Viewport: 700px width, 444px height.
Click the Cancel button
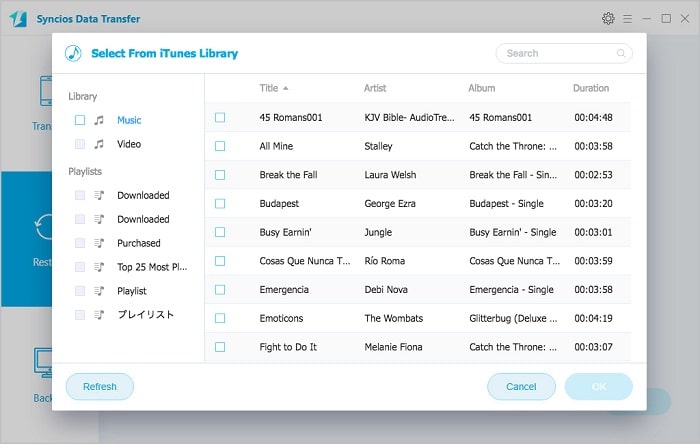click(x=521, y=386)
